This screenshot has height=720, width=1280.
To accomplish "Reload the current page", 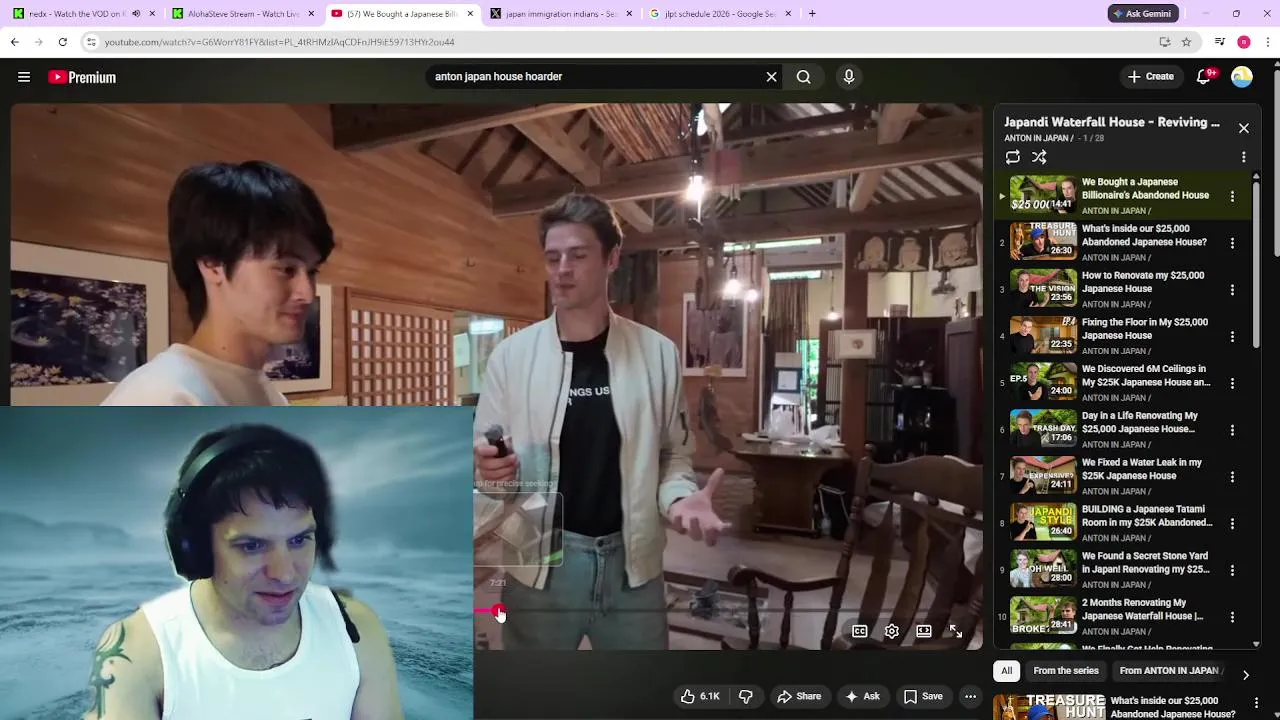I will tap(62, 42).
